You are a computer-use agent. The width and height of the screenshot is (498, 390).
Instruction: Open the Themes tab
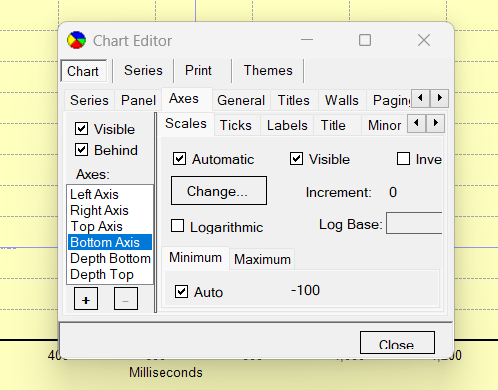click(268, 70)
